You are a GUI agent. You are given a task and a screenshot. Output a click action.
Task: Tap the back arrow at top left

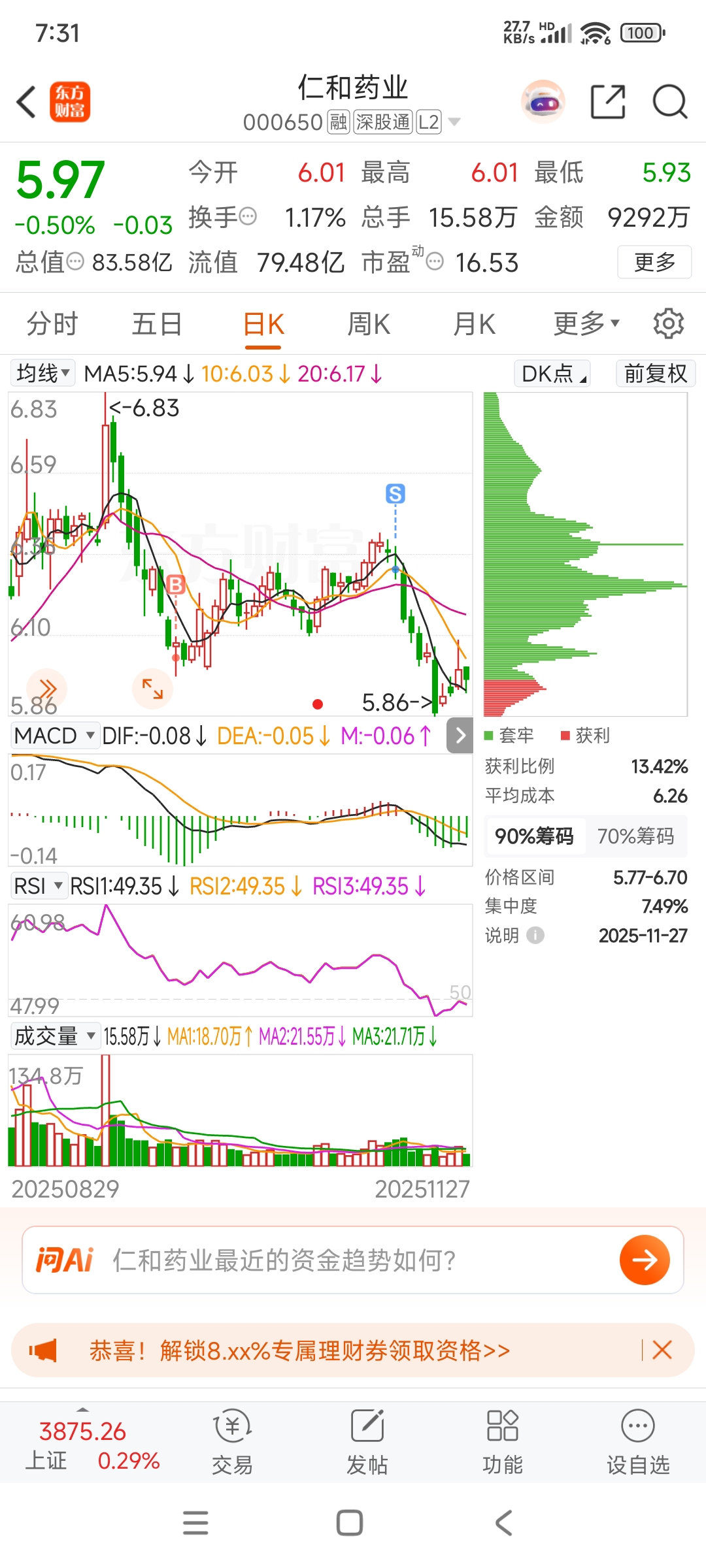click(26, 103)
